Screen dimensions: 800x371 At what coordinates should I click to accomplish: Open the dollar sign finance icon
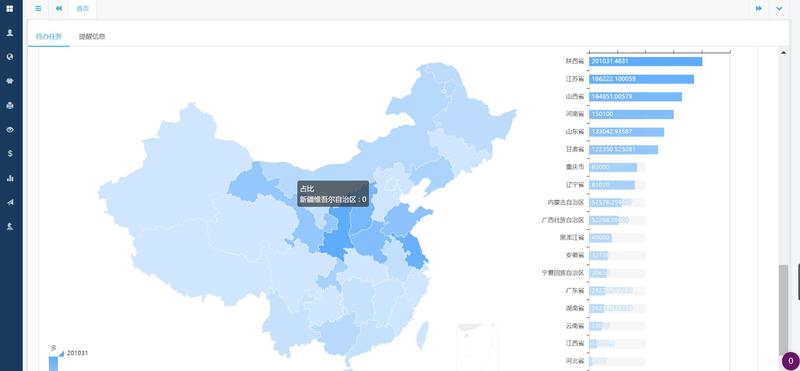(x=10, y=154)
